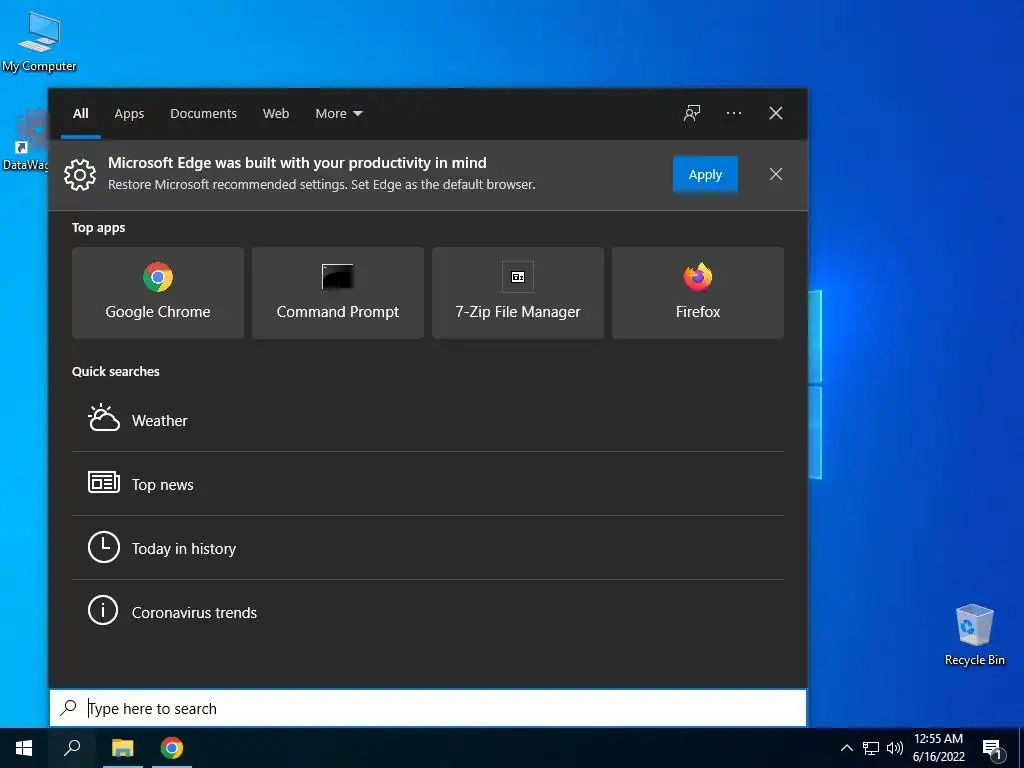Open 7-Zip File Manager tile
Screen dimensions: 1024x768
point(518,293)
